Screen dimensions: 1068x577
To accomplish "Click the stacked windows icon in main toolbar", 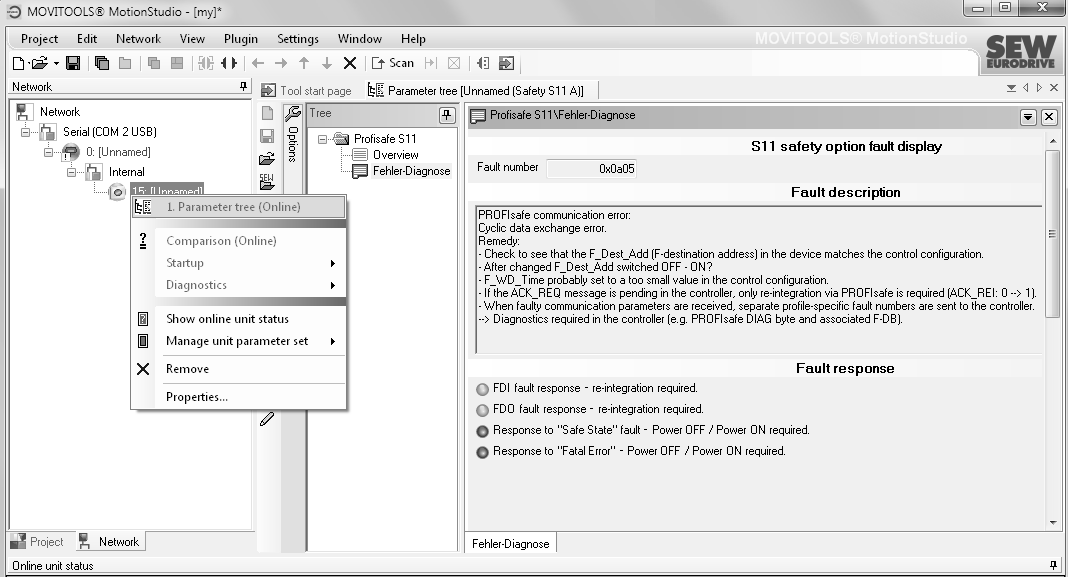I will tap(102, 63).
